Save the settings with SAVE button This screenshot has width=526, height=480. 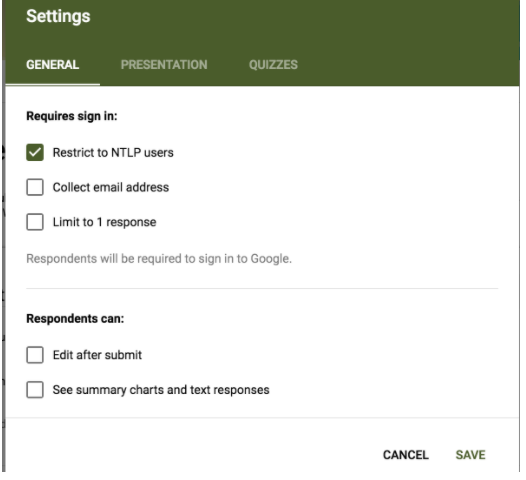click(470, 455)
